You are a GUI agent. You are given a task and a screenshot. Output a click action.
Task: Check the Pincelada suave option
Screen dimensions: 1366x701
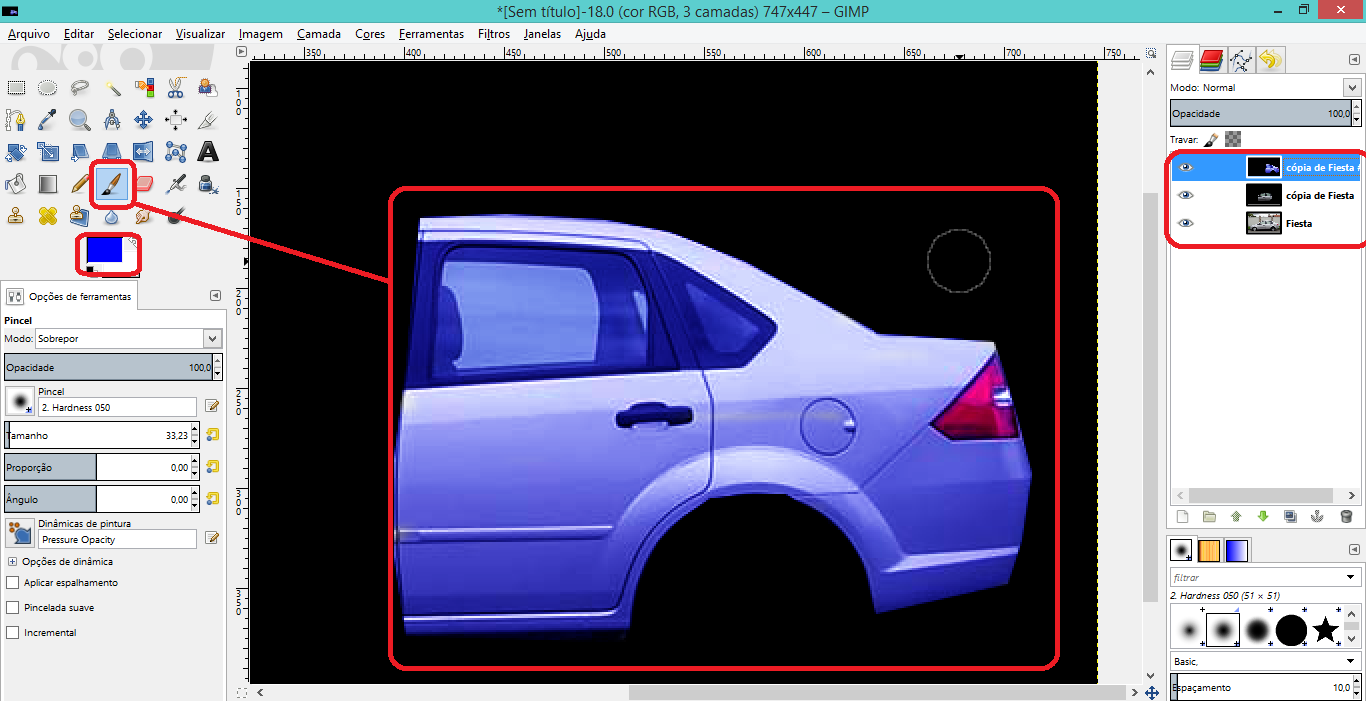13,608
